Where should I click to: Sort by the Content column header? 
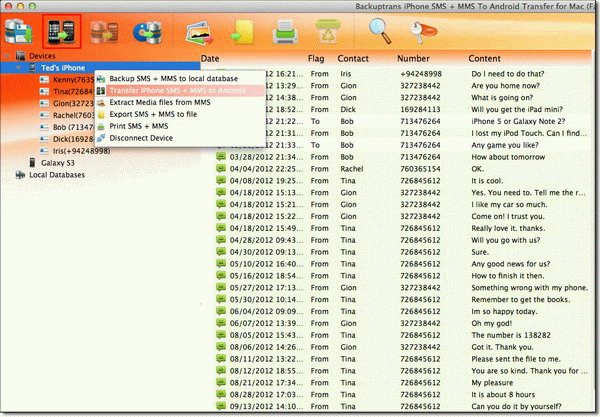(x=484, y=59)
